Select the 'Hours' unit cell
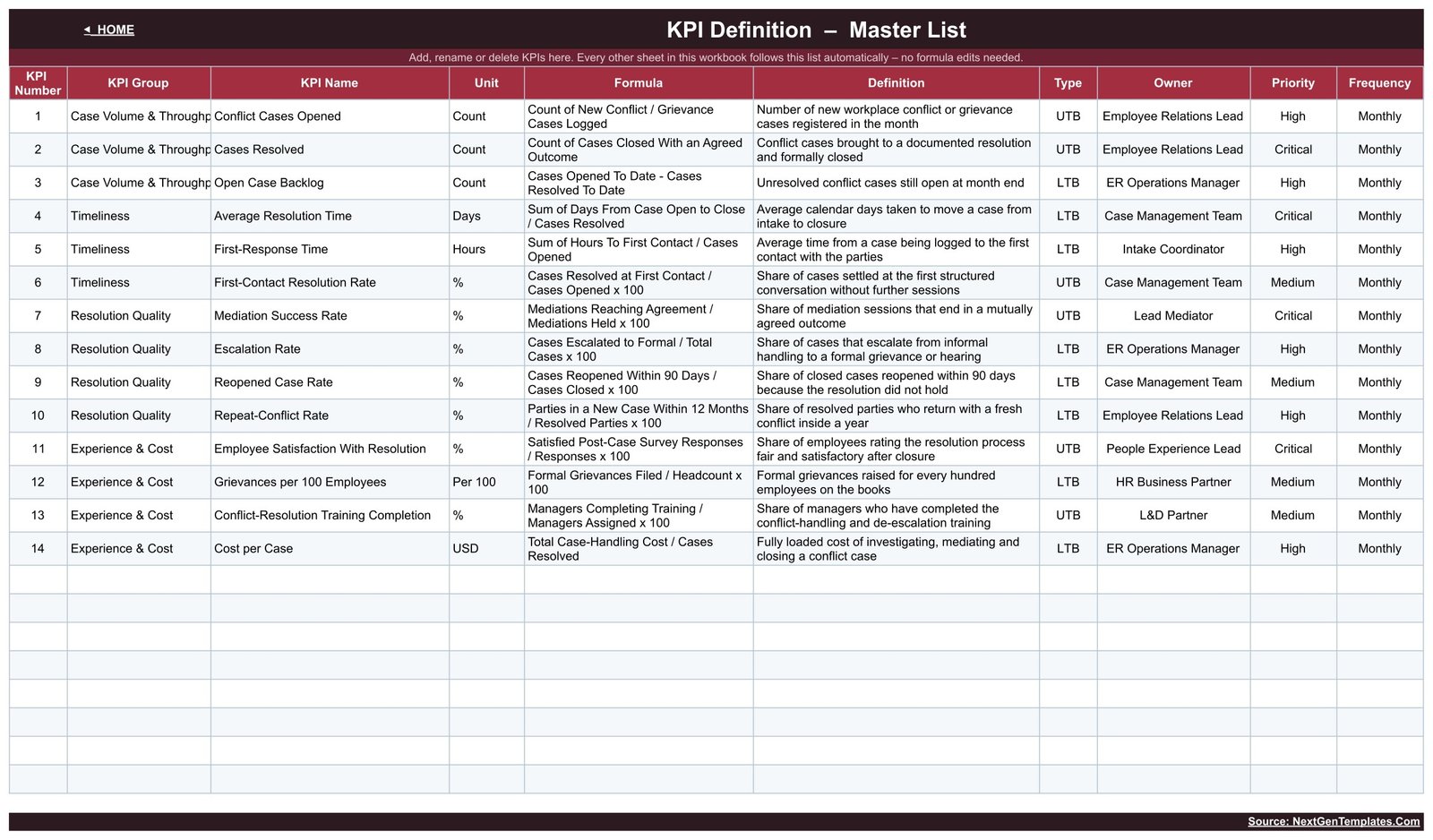The image size is (1433, 840). click(x=486, y=249)
